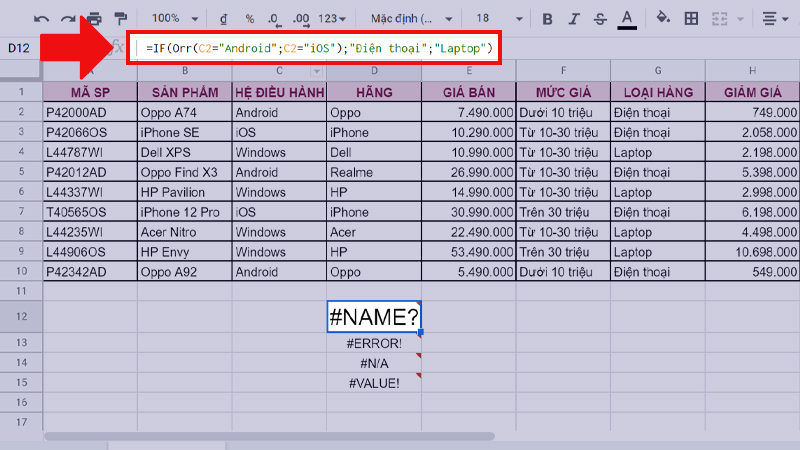The height and width of the screenshot is (450, 800).
Task: Open the 123 number format dropdown
Action: point(332,19)
